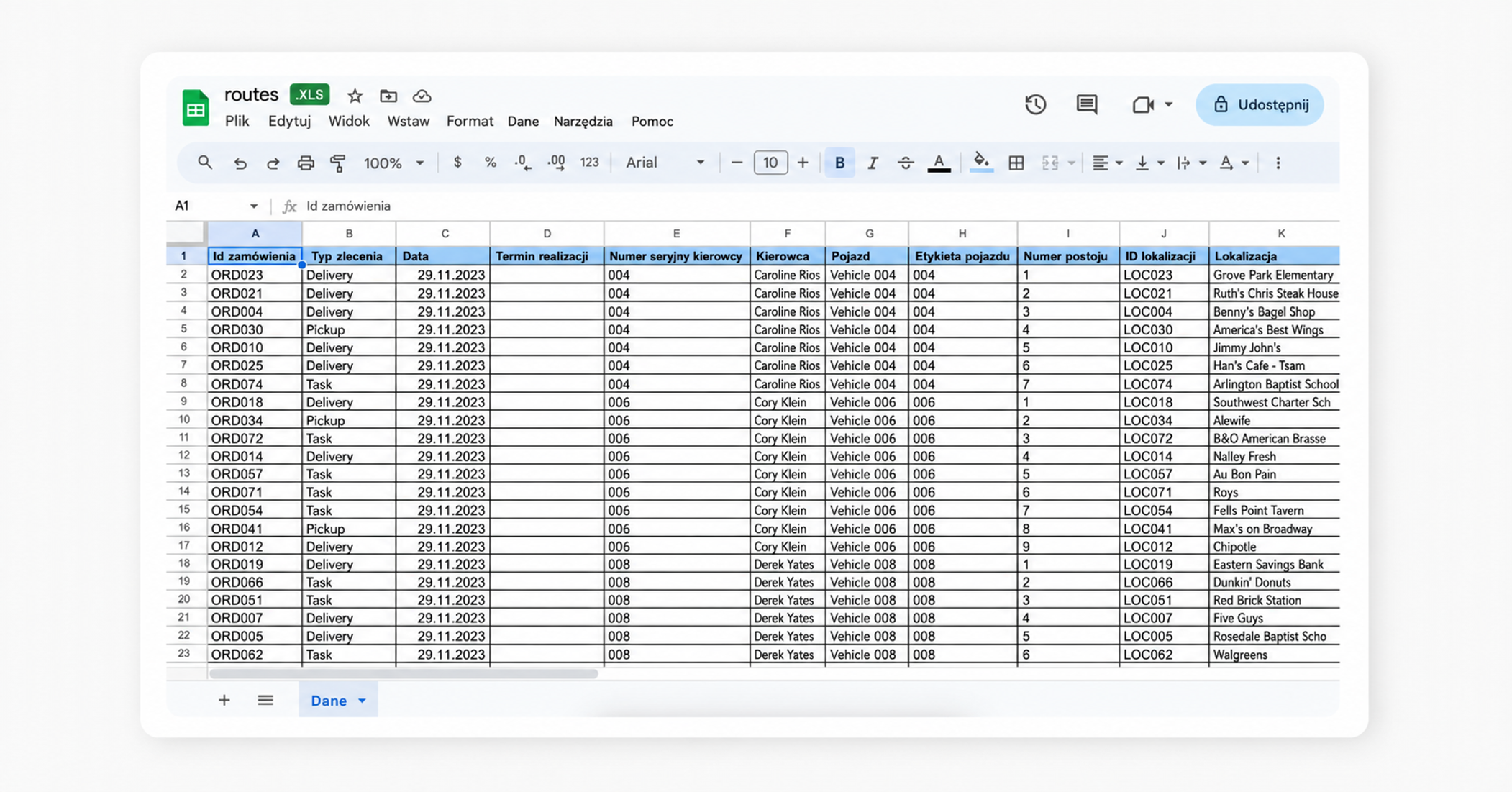Select column D header
Screen dimensions: 1512x792
547,234
